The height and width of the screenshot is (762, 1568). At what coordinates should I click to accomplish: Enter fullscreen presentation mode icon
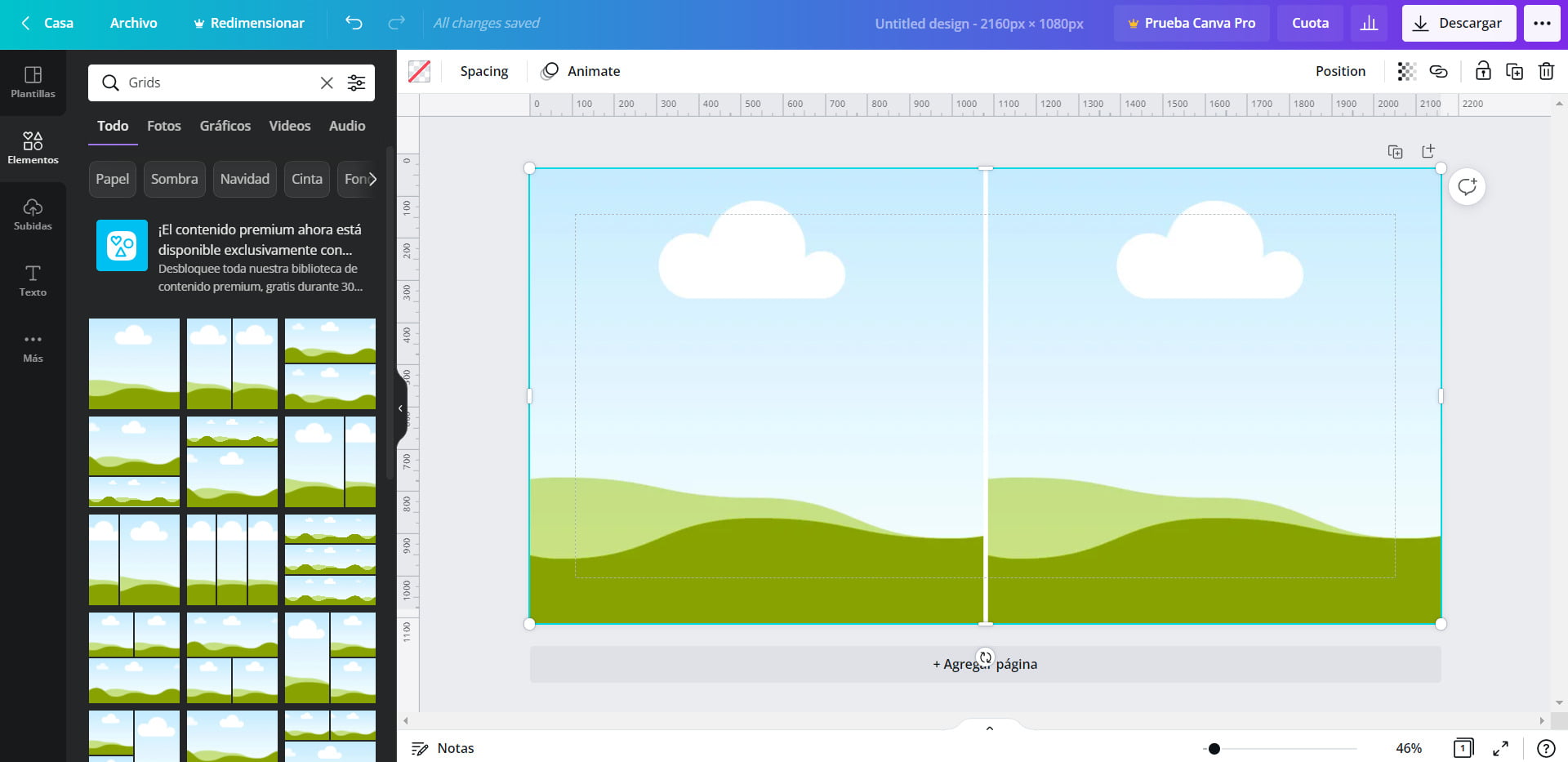1500,748
